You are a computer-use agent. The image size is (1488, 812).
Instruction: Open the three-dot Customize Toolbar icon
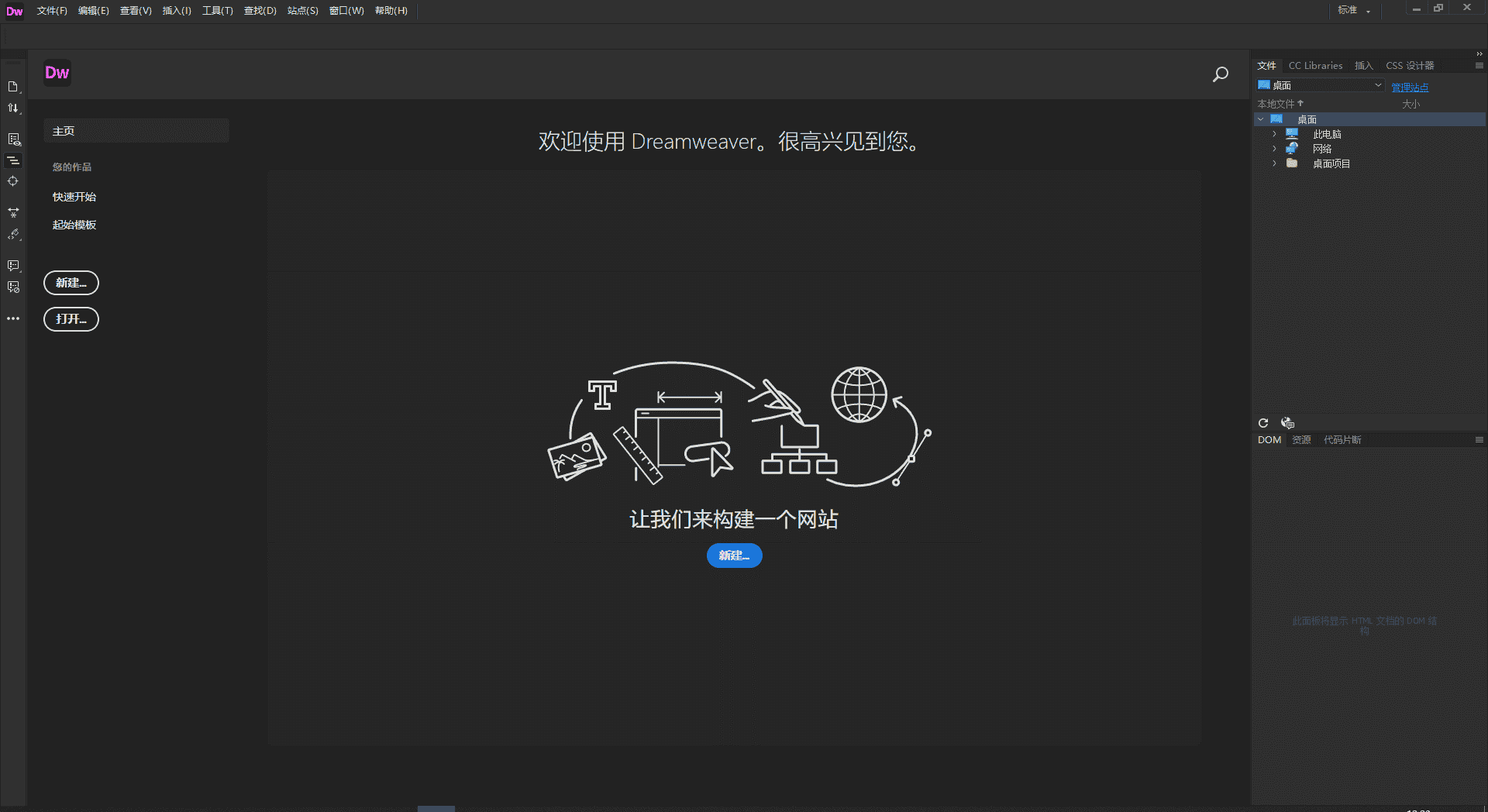13,318
